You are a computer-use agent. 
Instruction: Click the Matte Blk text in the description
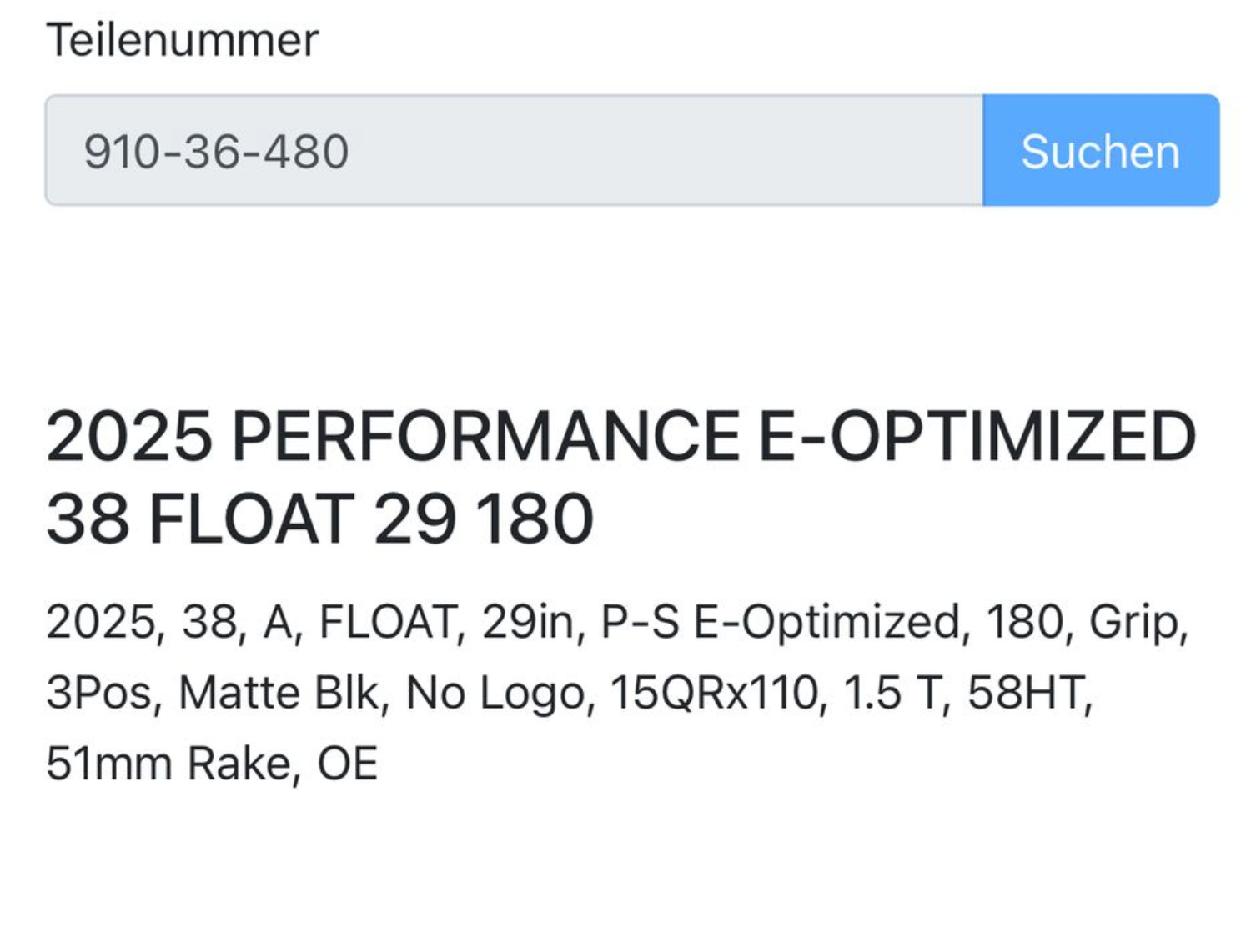(279, 693)
